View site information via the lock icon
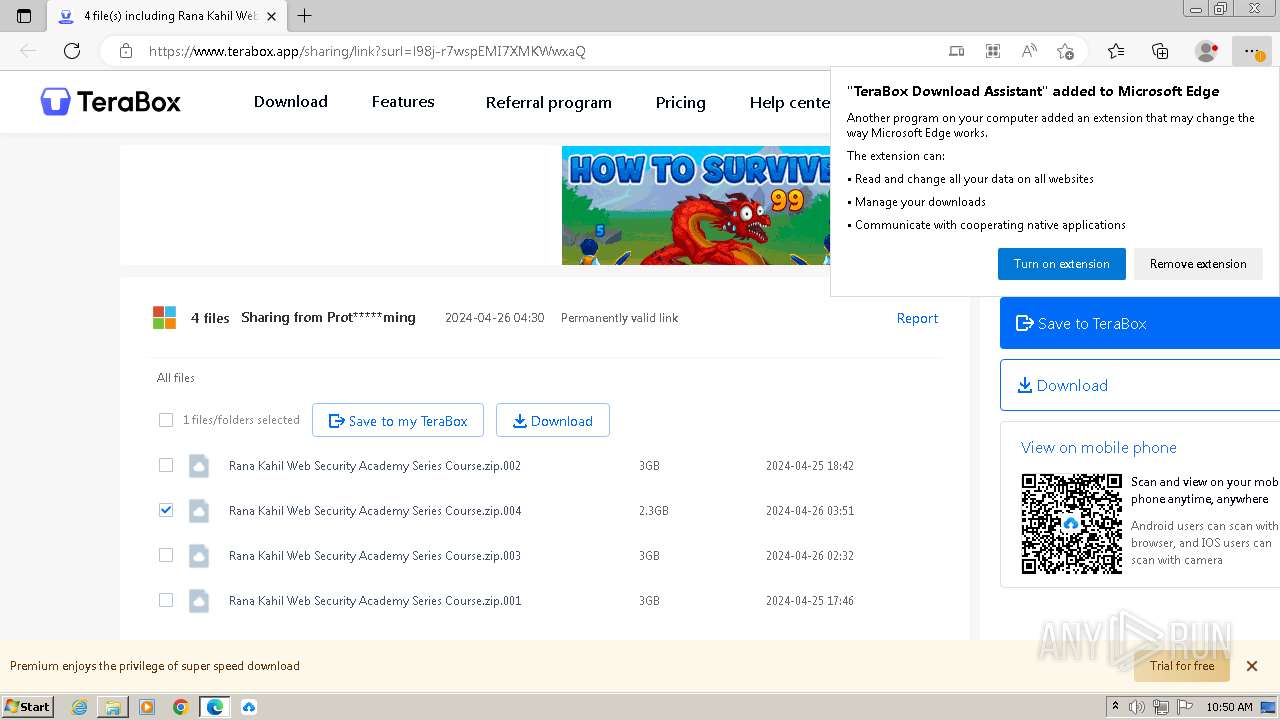1280x720 pixels. [x=126, y=51]
